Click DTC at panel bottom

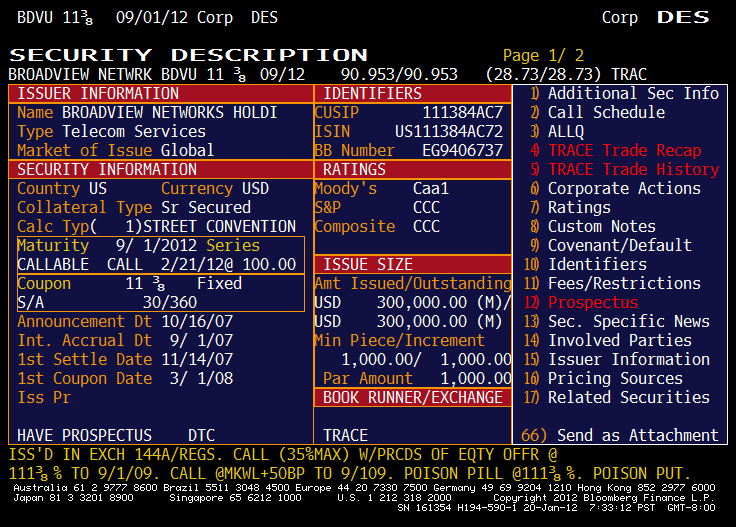[x=201, y=435]
